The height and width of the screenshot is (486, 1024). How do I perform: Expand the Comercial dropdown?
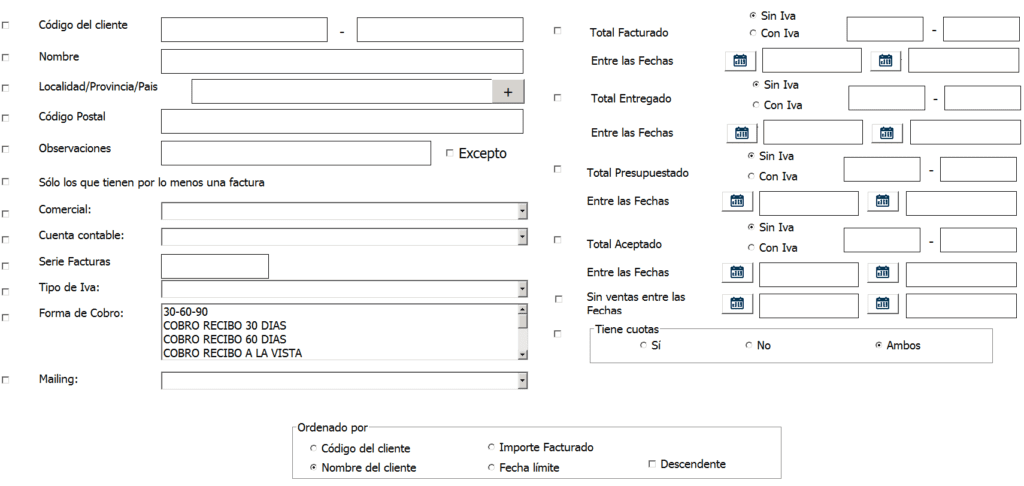[x=522, y=211]
